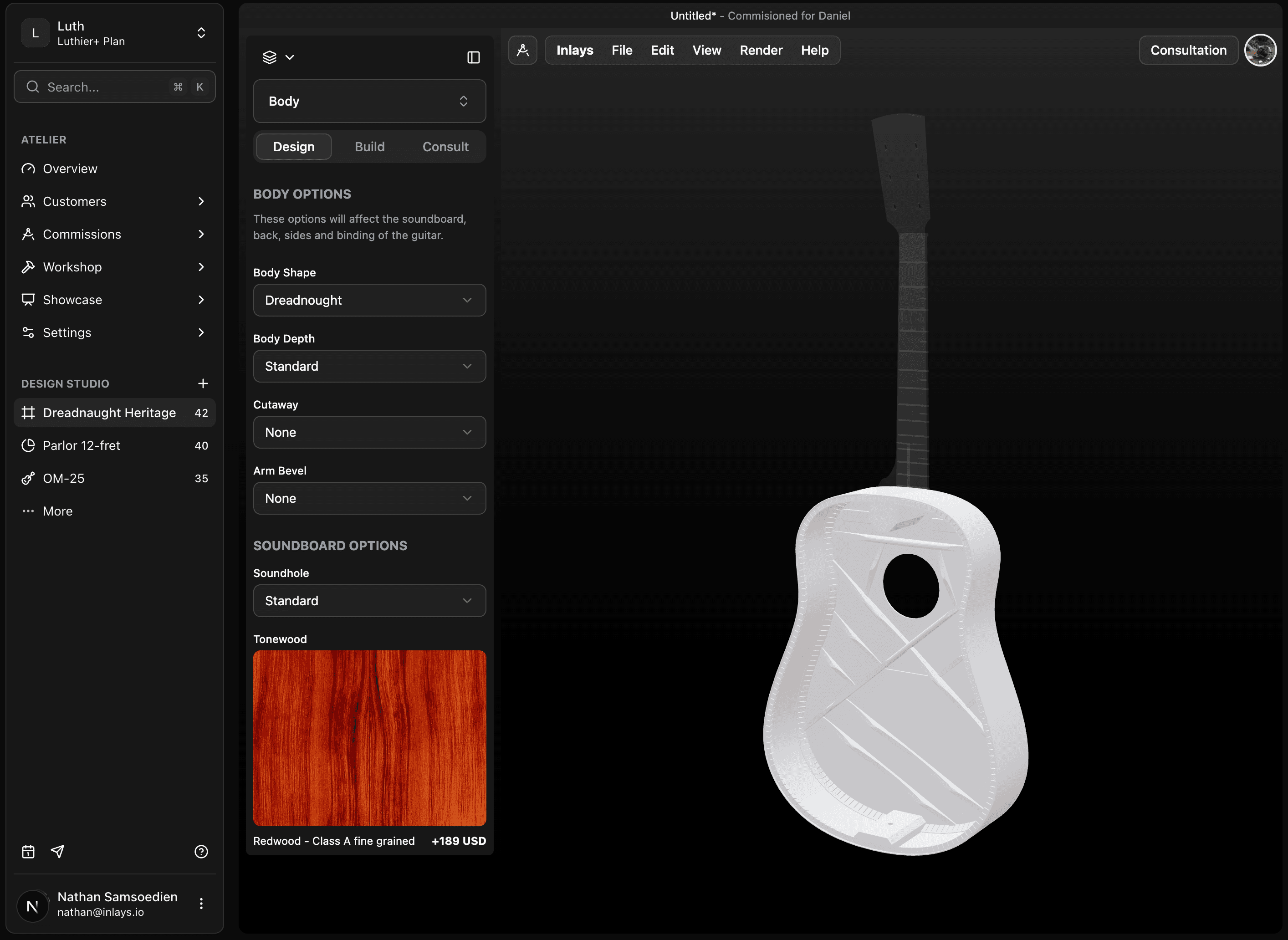
Task: Open the Body Shape dropdown
Action: tap(369, 300)
